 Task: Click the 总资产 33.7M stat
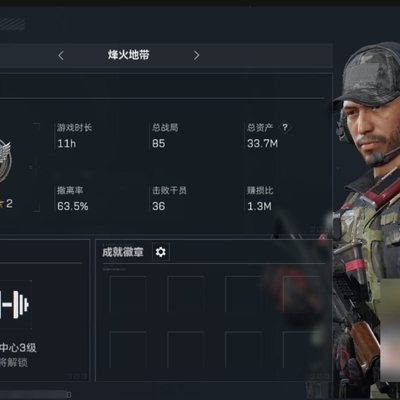tap(263, 136)
